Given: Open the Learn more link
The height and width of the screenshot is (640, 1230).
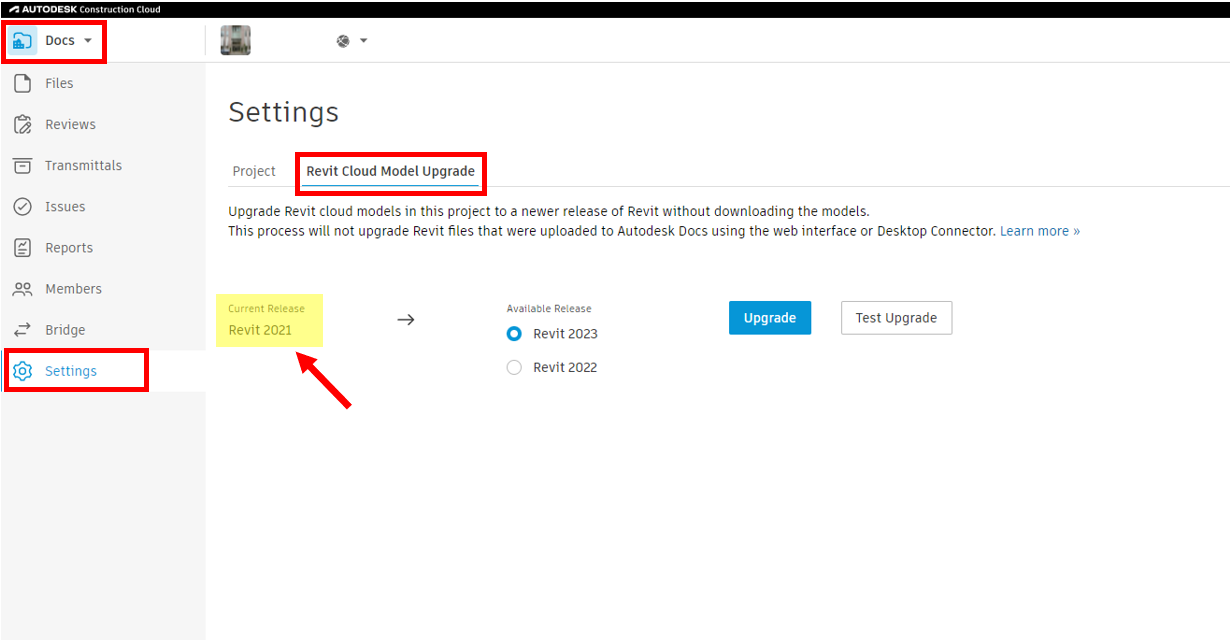Looking at the screenshot, I should [x=1036, y=230].
